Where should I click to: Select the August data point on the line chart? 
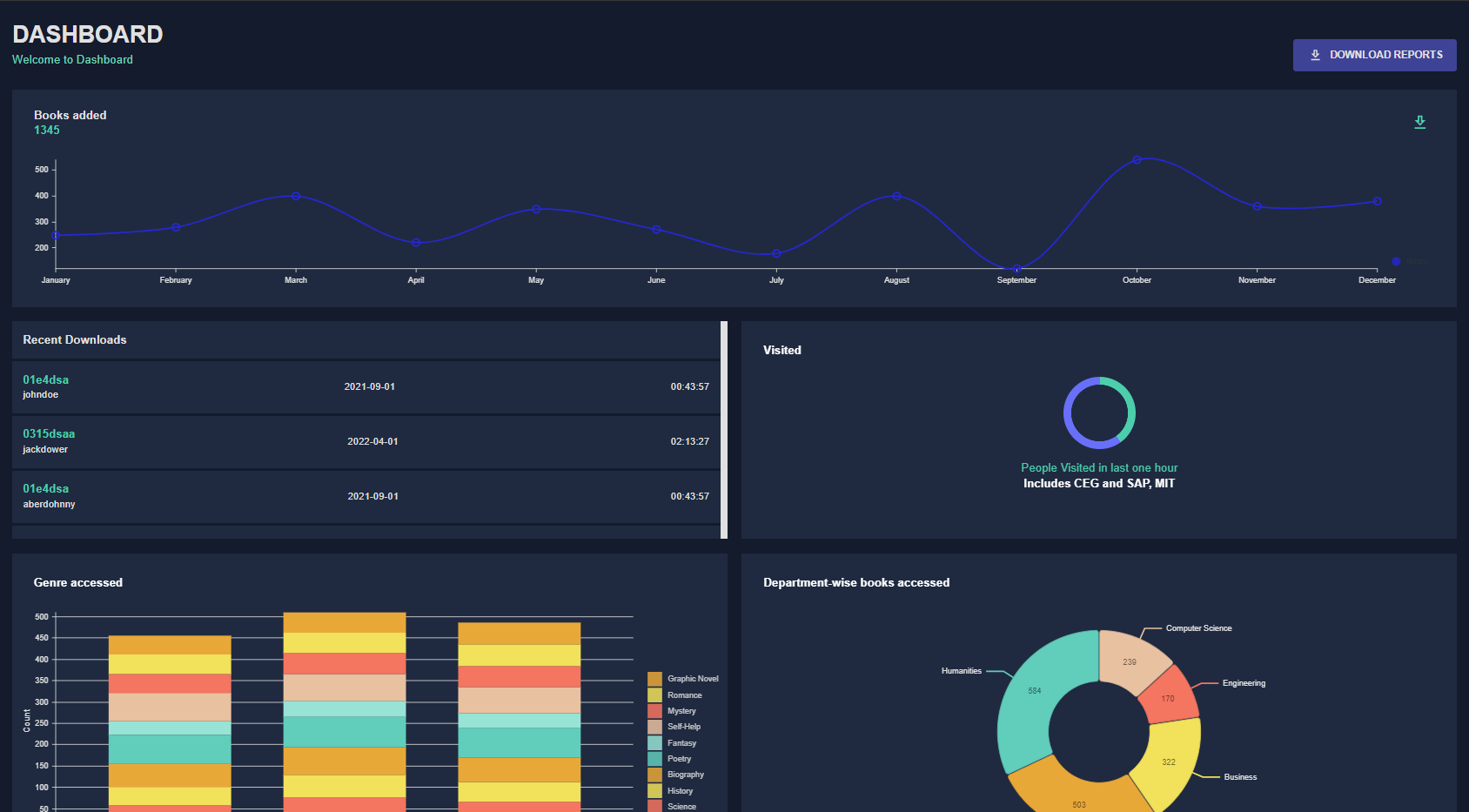pos(896,196)
